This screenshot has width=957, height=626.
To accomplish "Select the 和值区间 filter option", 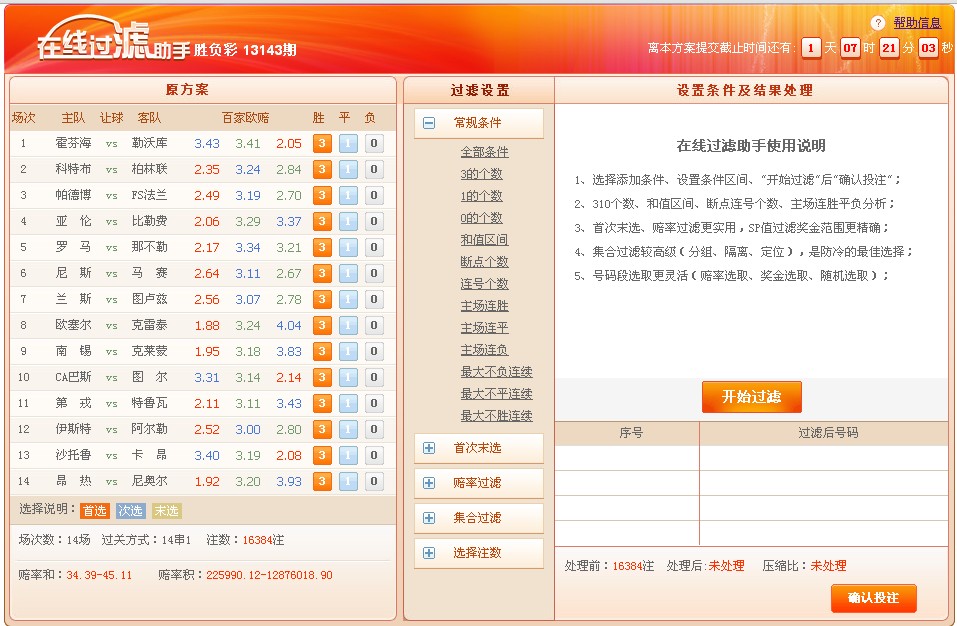I will 484,240.
